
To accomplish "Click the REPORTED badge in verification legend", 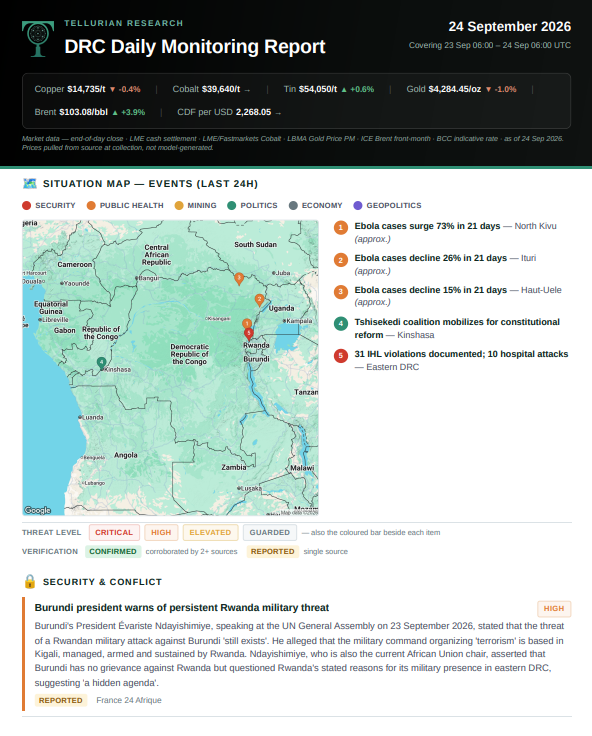I will pos(272,552).
